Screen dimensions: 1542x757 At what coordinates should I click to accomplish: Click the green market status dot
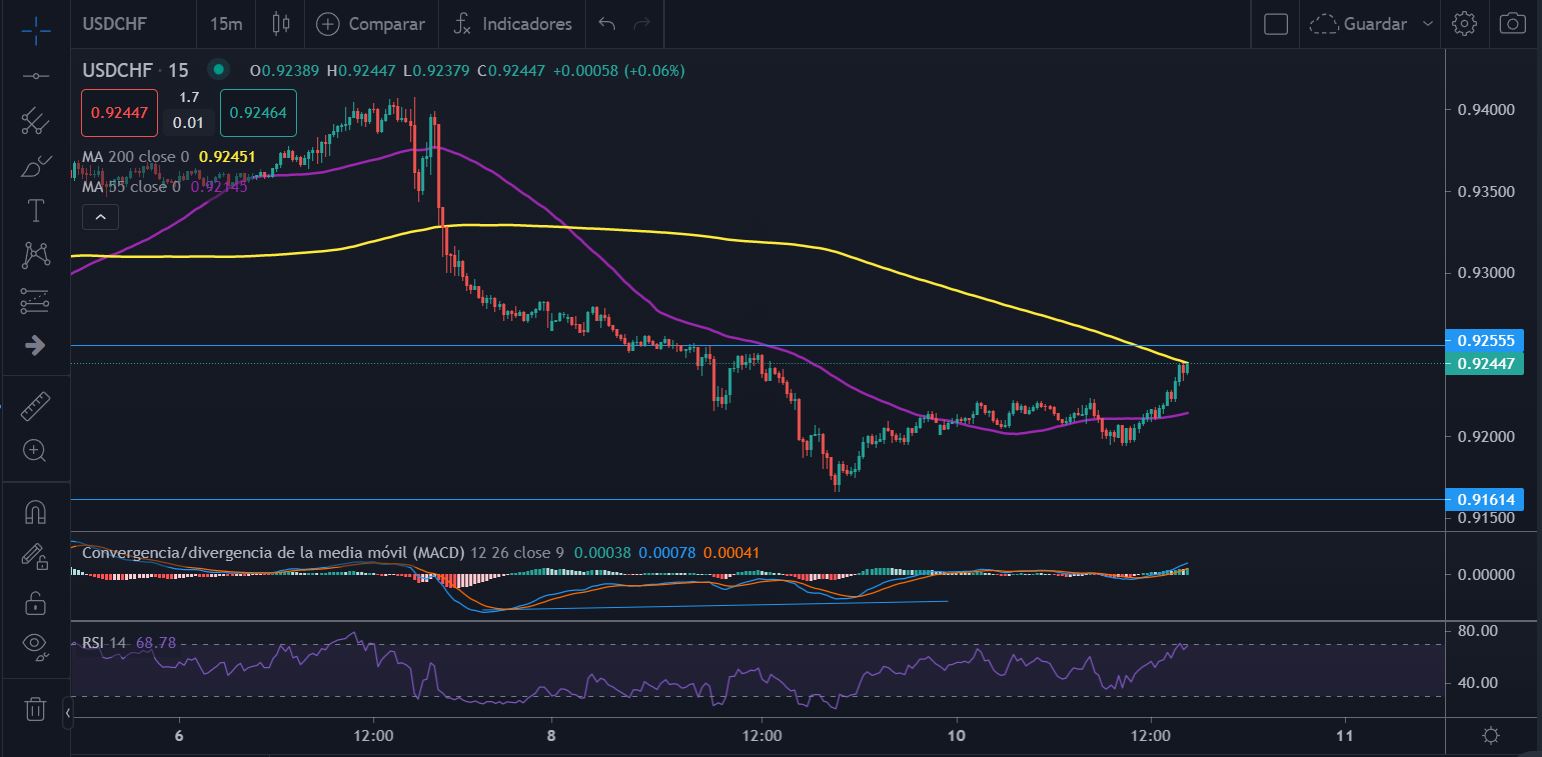point(217,70)
